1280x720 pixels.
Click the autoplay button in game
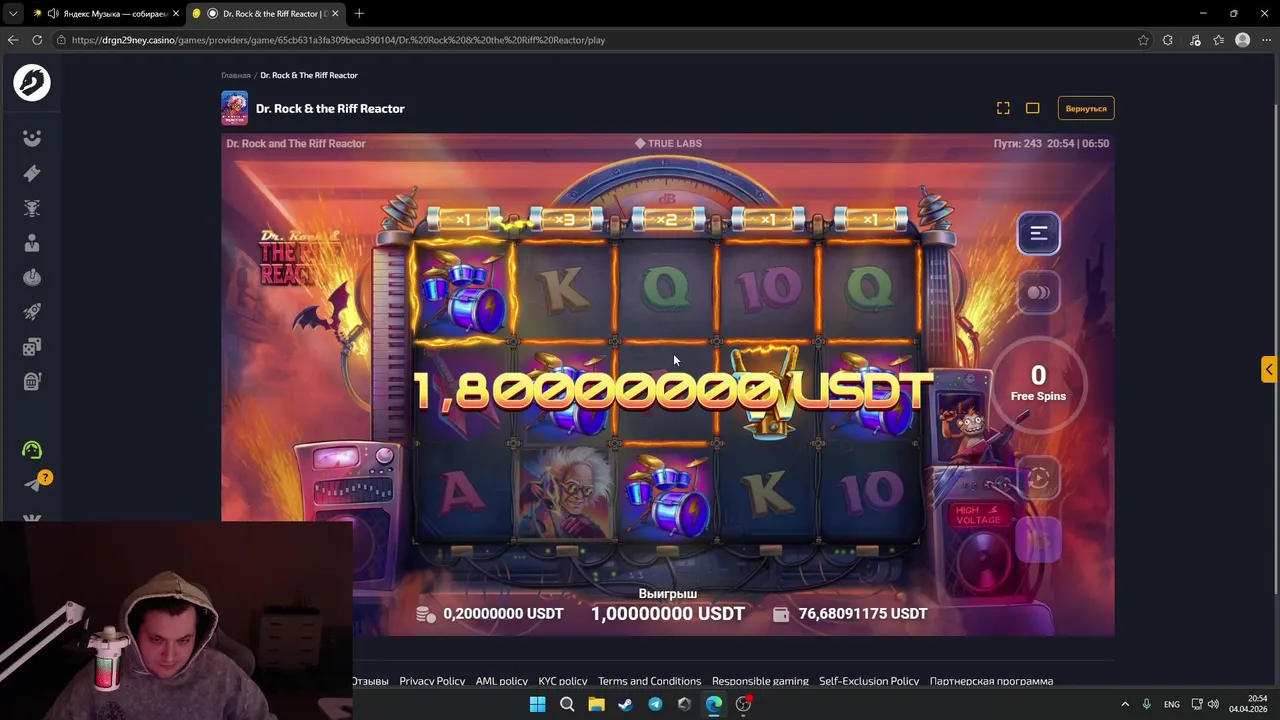(x=1038, y=478)
